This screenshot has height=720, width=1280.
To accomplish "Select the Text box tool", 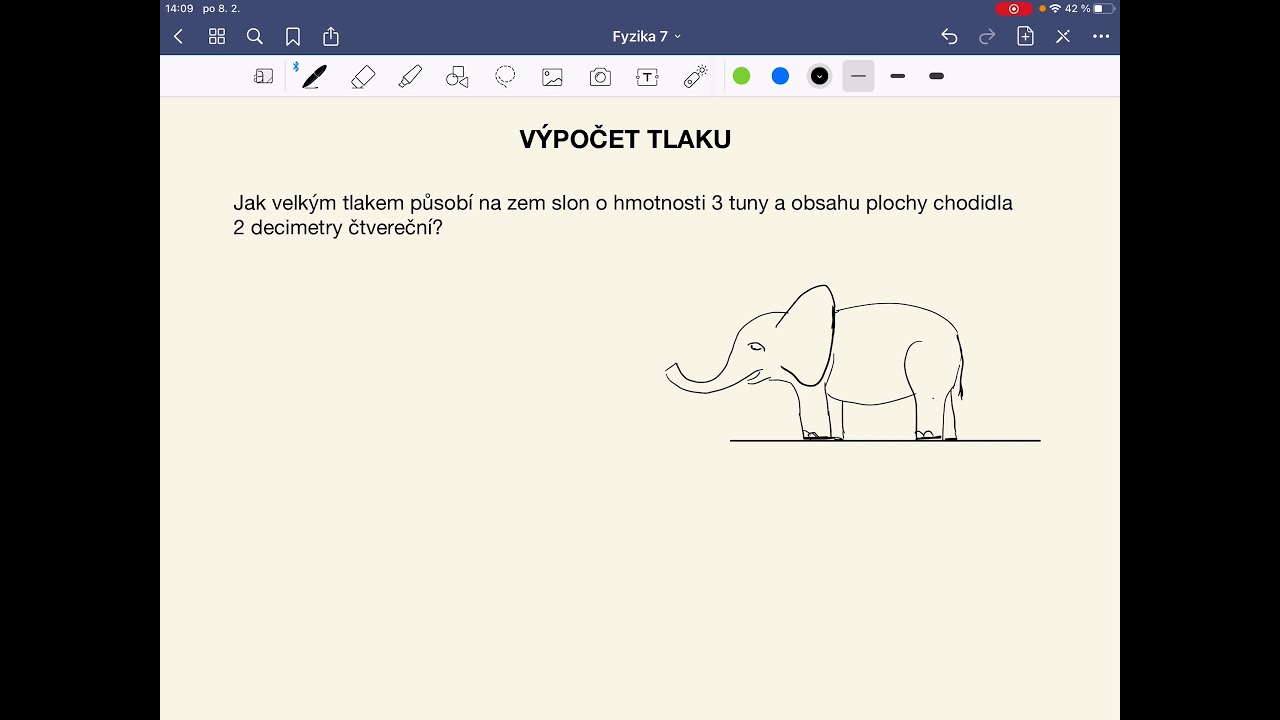I will coord(648,77).
